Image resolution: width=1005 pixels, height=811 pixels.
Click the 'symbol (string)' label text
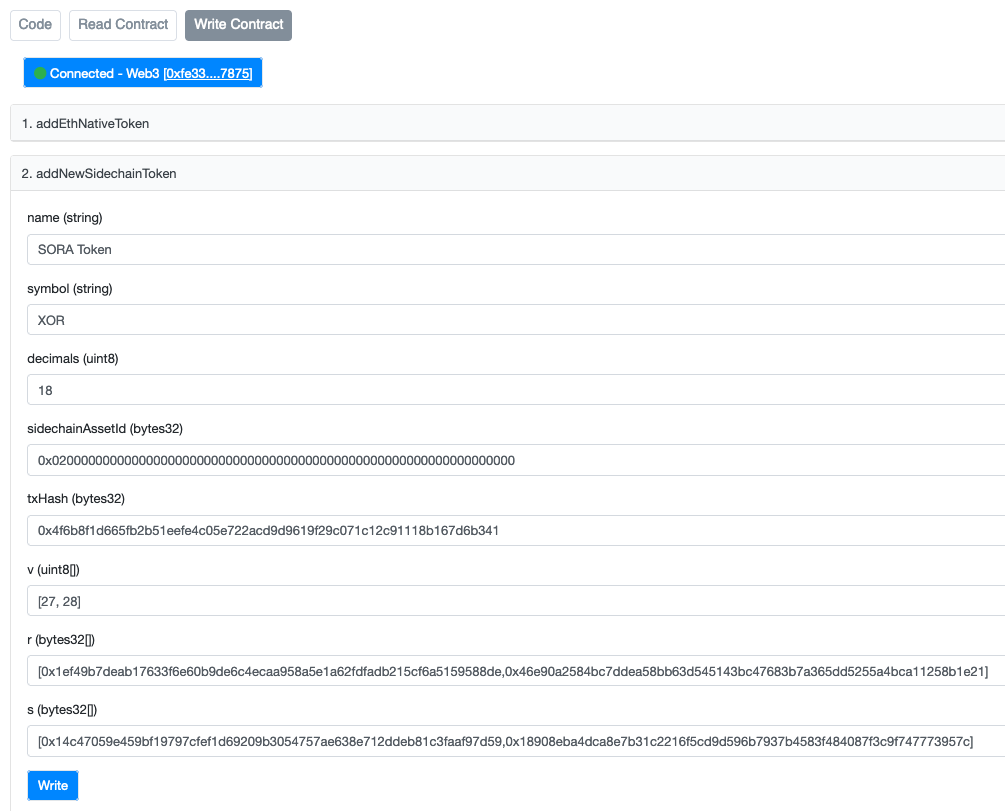click(70, 288)
